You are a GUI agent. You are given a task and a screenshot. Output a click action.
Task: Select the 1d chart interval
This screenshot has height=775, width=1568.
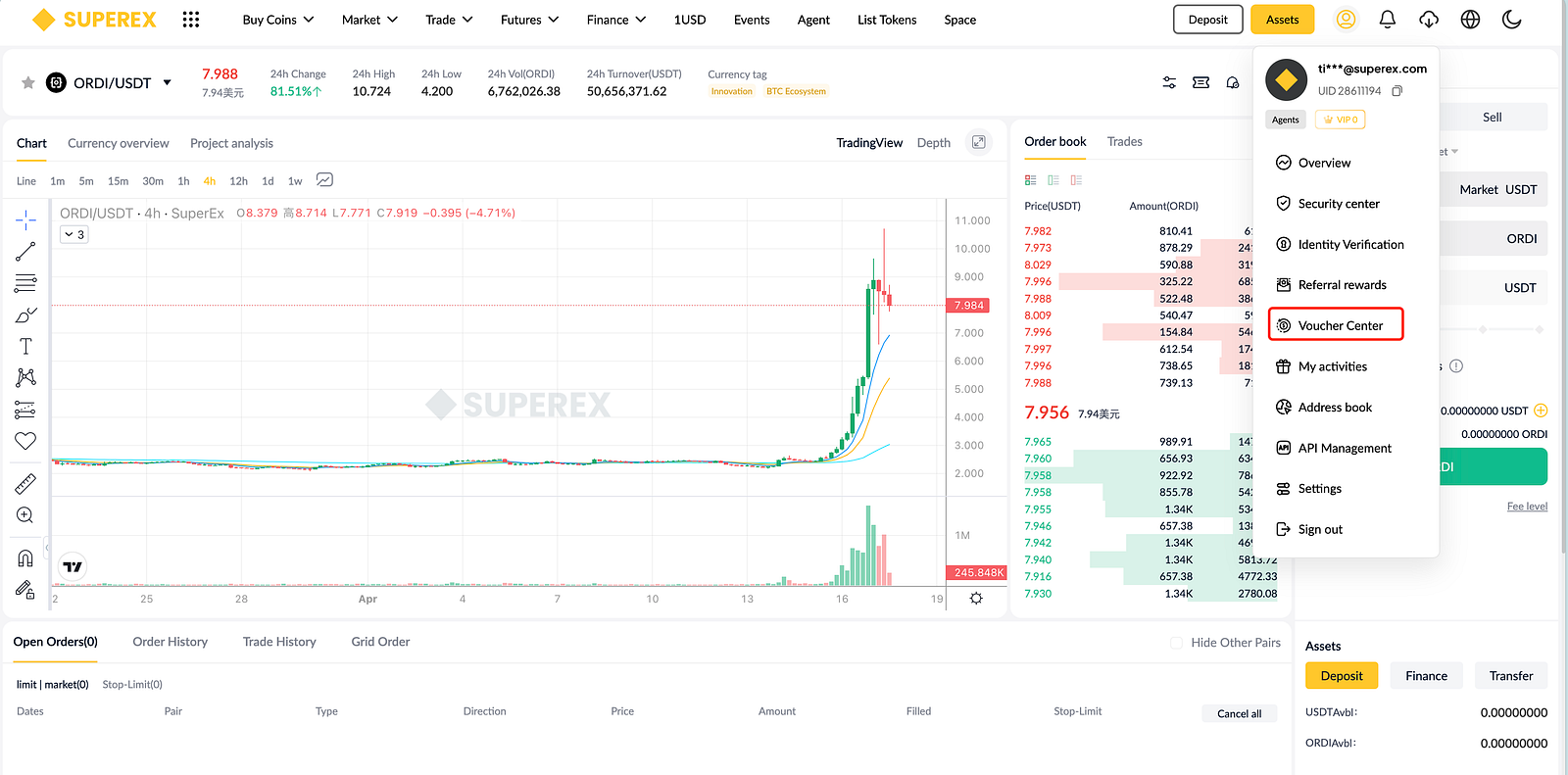(x=268, y=181)
